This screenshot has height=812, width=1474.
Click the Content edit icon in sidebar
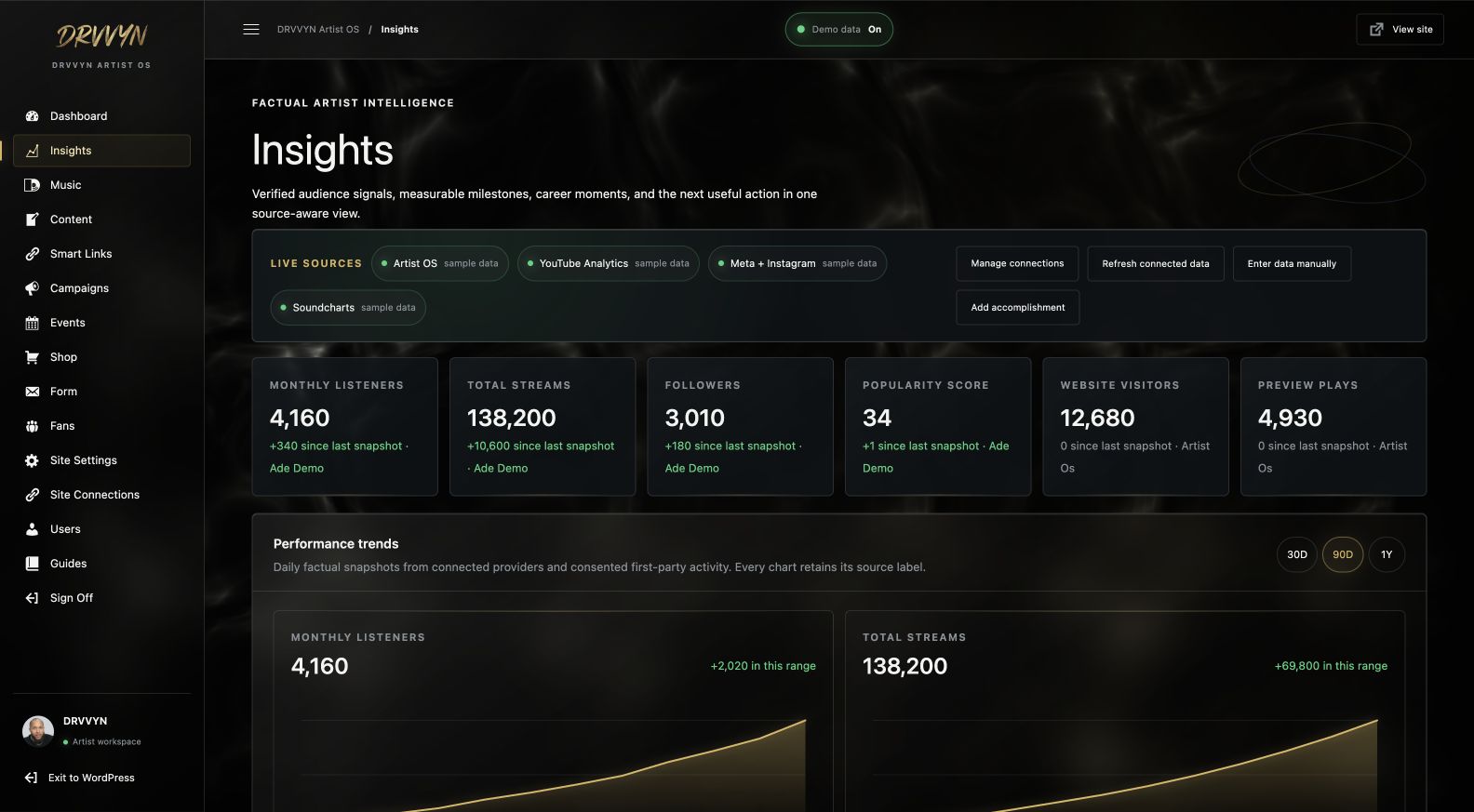pos(32,220)
